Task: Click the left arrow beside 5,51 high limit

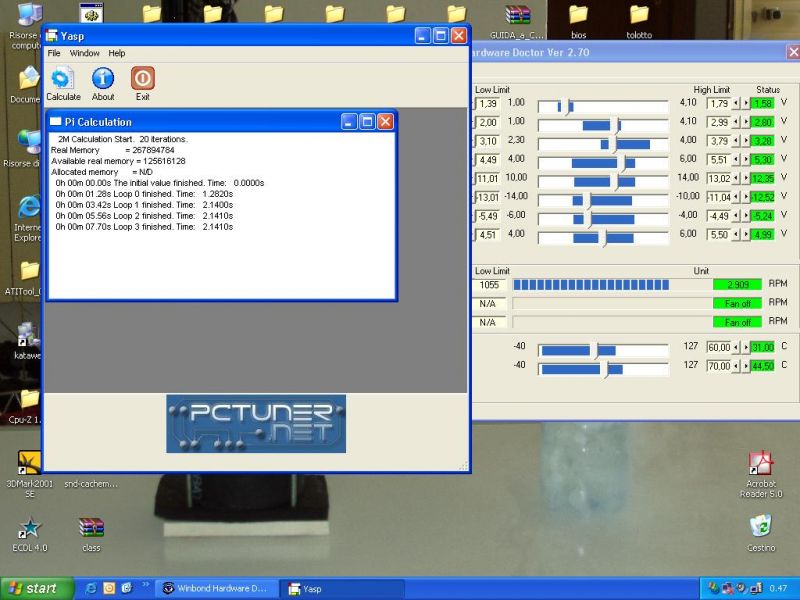Action: pyautogui.click(x=736, y=160)
